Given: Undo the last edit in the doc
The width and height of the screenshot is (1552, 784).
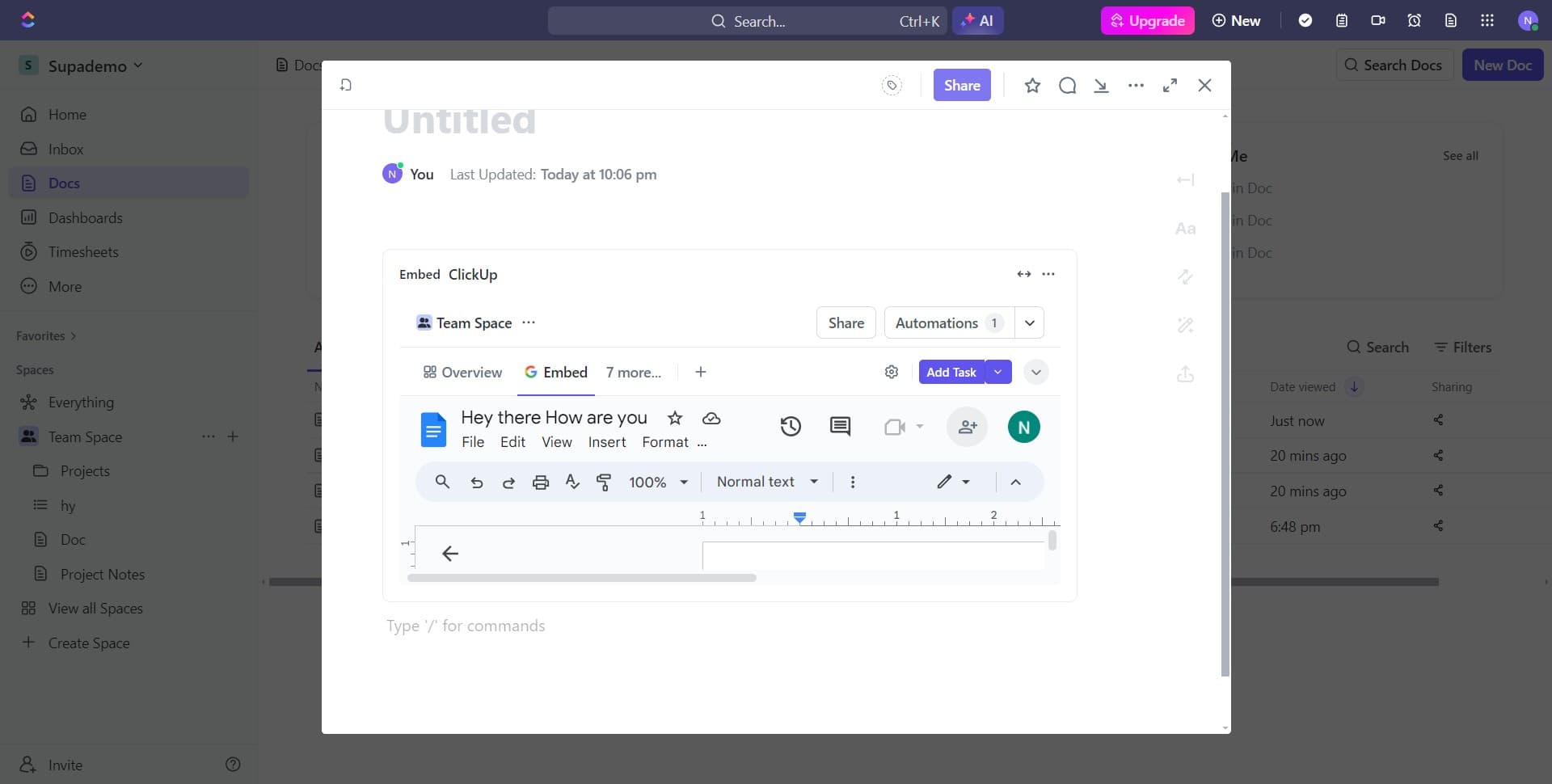Looking at the screenshot, I should 476,482.
